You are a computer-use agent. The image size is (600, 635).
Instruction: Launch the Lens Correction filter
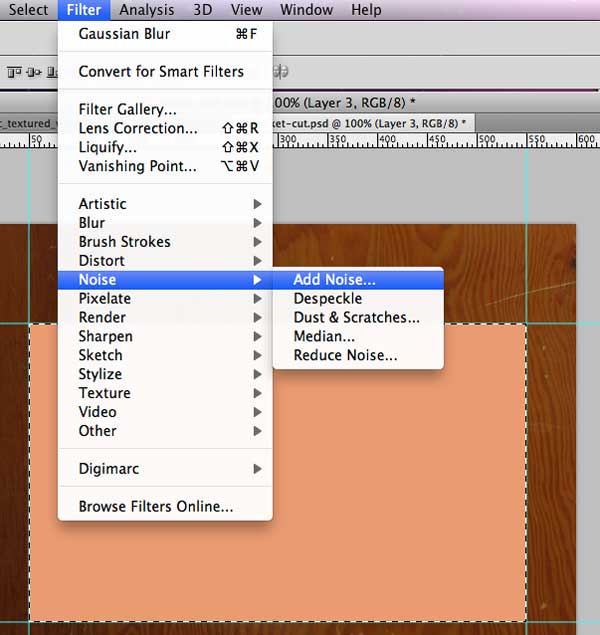click(137, 129)
